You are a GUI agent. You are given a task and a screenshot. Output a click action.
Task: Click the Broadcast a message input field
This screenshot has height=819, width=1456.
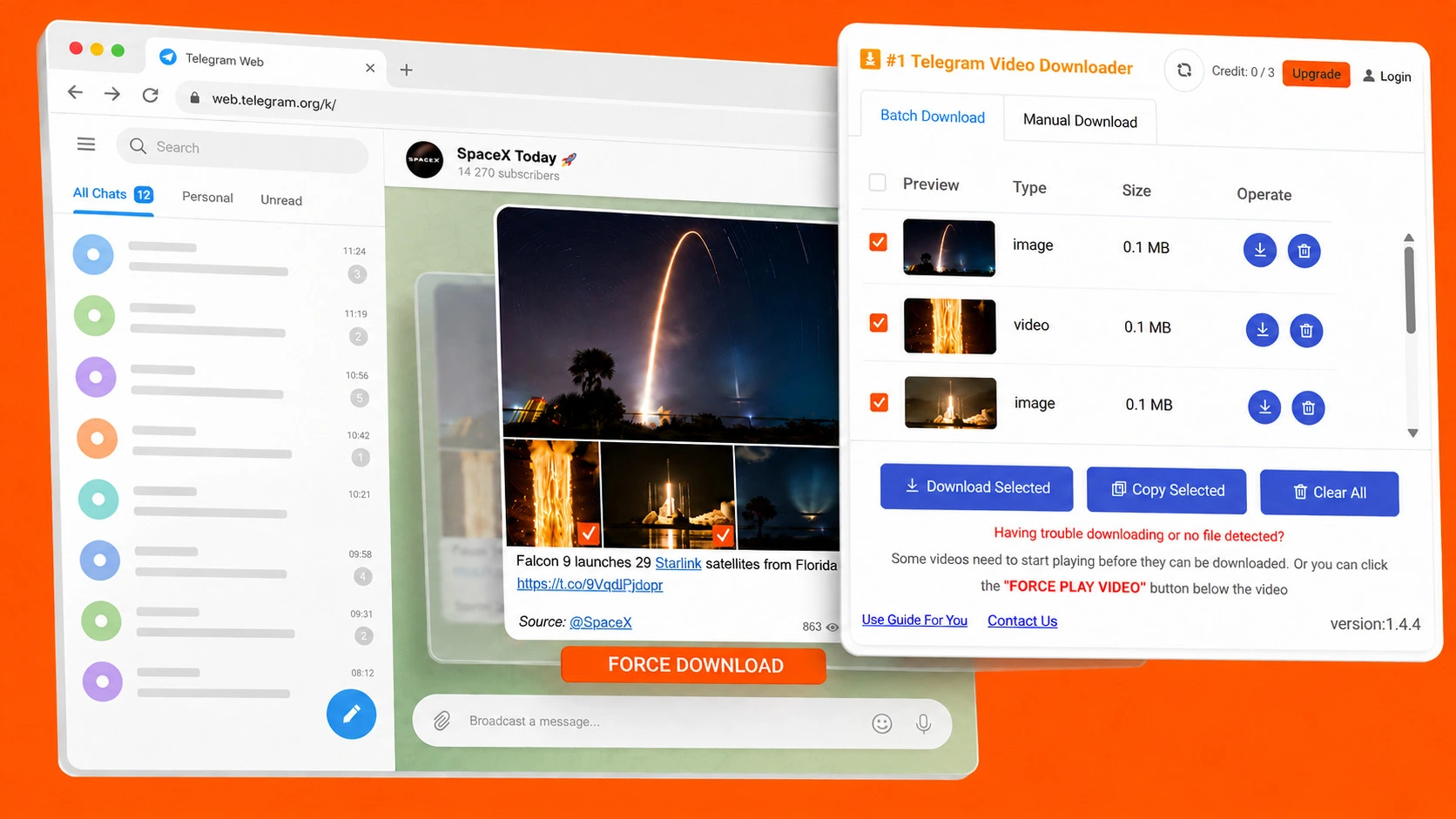point(682,722)
